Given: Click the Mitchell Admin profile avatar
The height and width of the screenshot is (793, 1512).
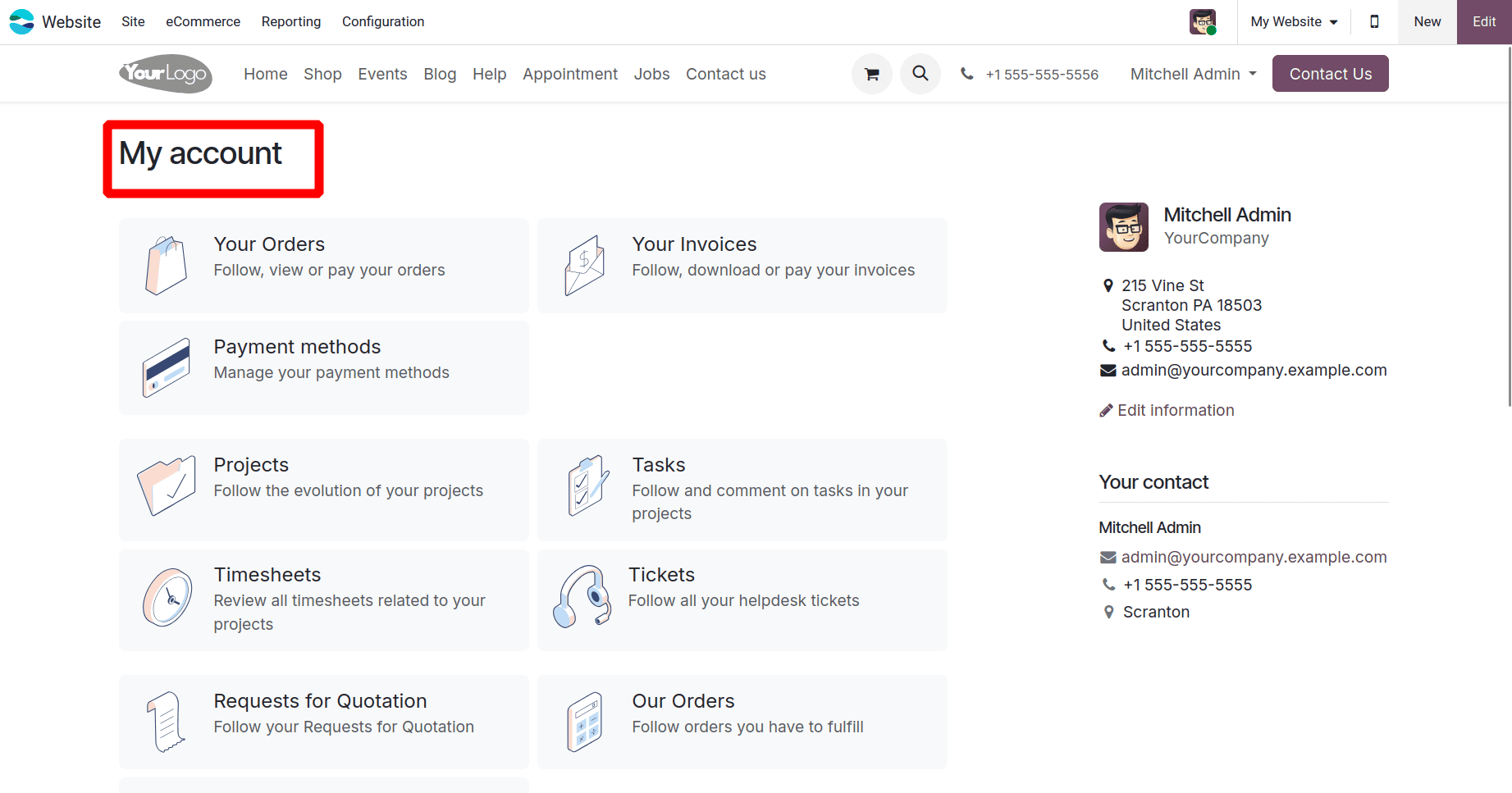Looking at the screenshot, I should pos(1123,227).
